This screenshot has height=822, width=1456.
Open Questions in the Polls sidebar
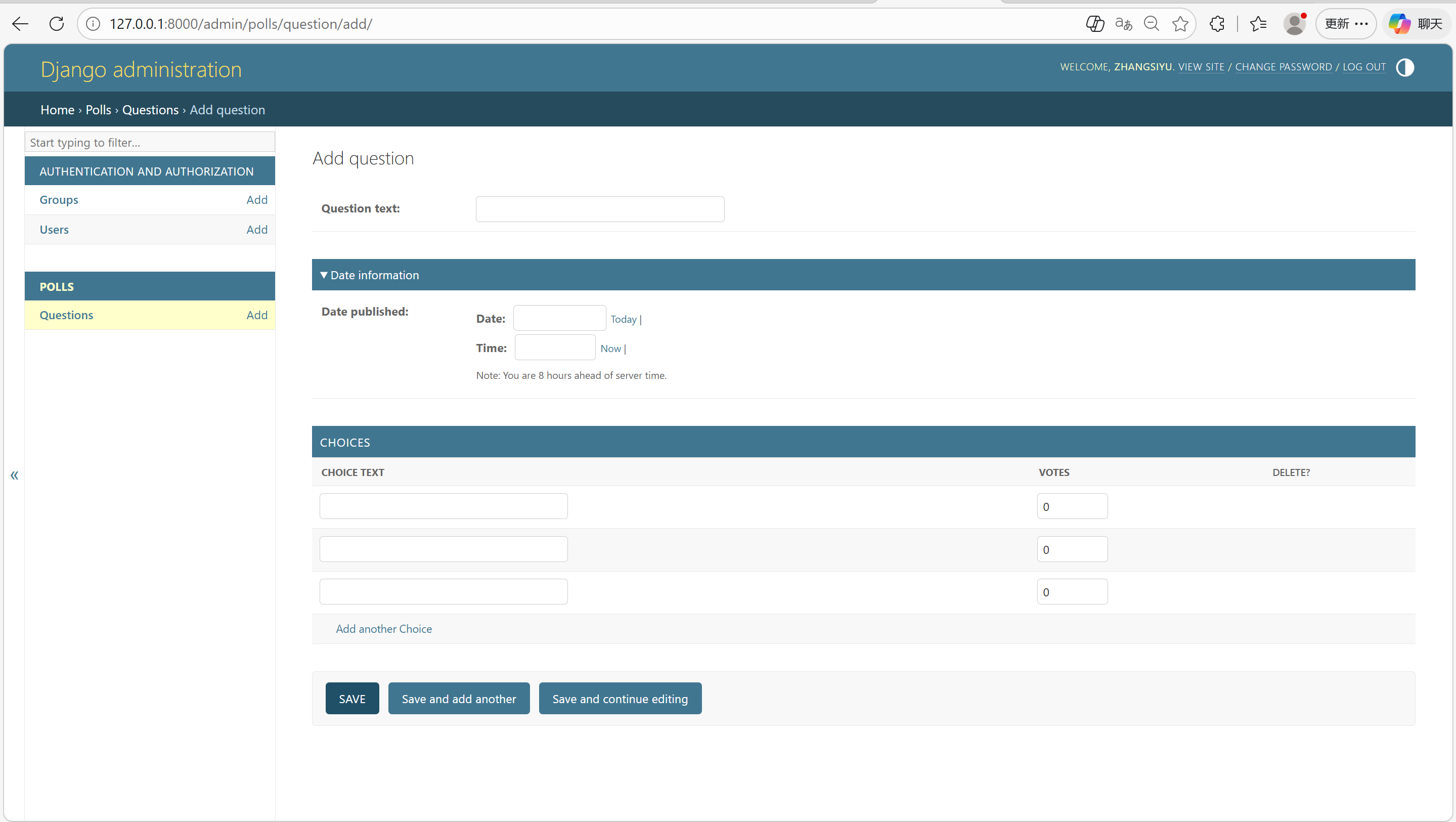click(66, 315)
